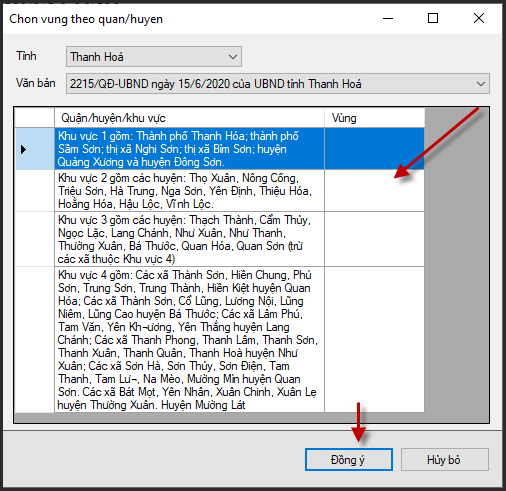Select the Khu vực 4 row text
The image size is (506, 491).
click(189, 340)
